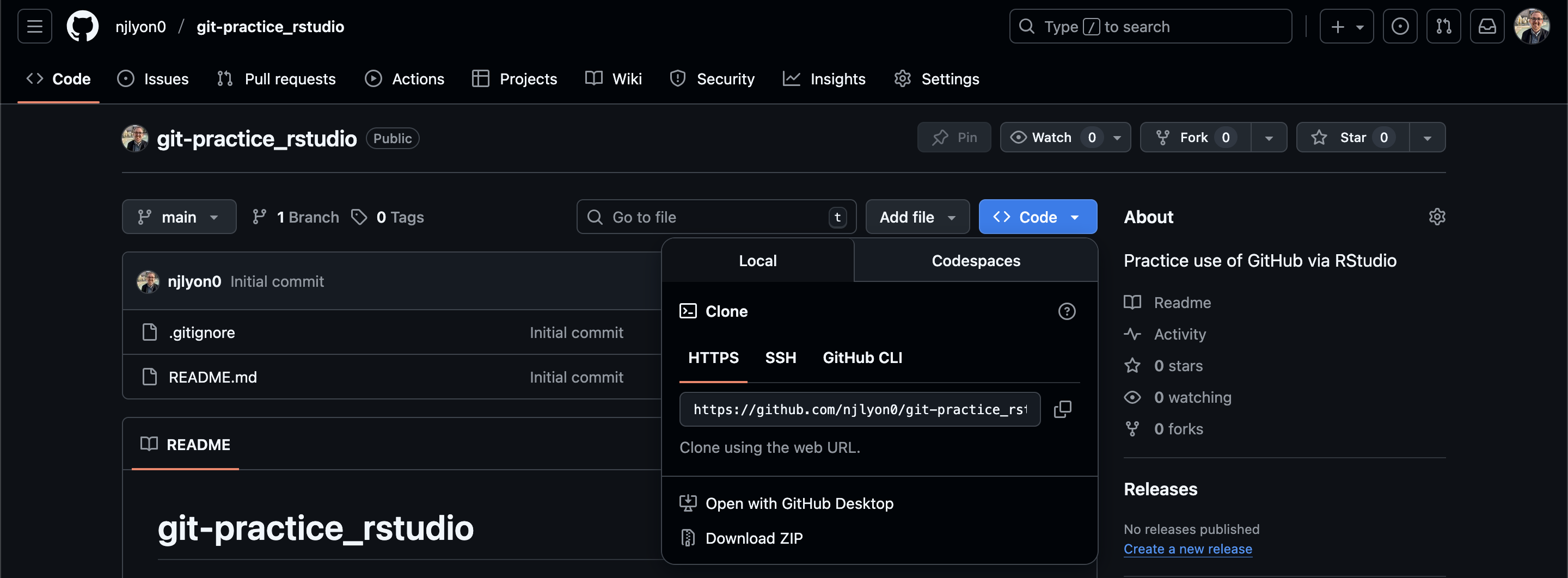Click the GitHub home logo
1568x578 pixels.
point(82,26)
